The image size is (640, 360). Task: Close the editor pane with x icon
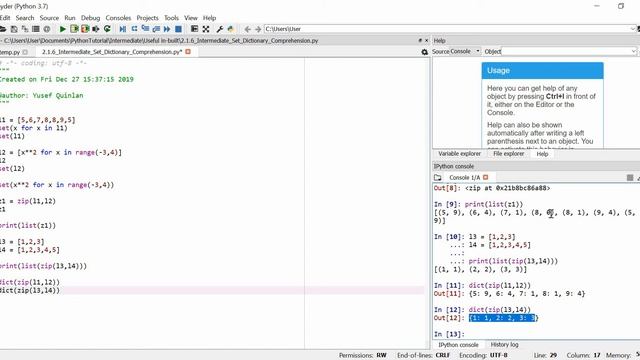click(427, 40)
